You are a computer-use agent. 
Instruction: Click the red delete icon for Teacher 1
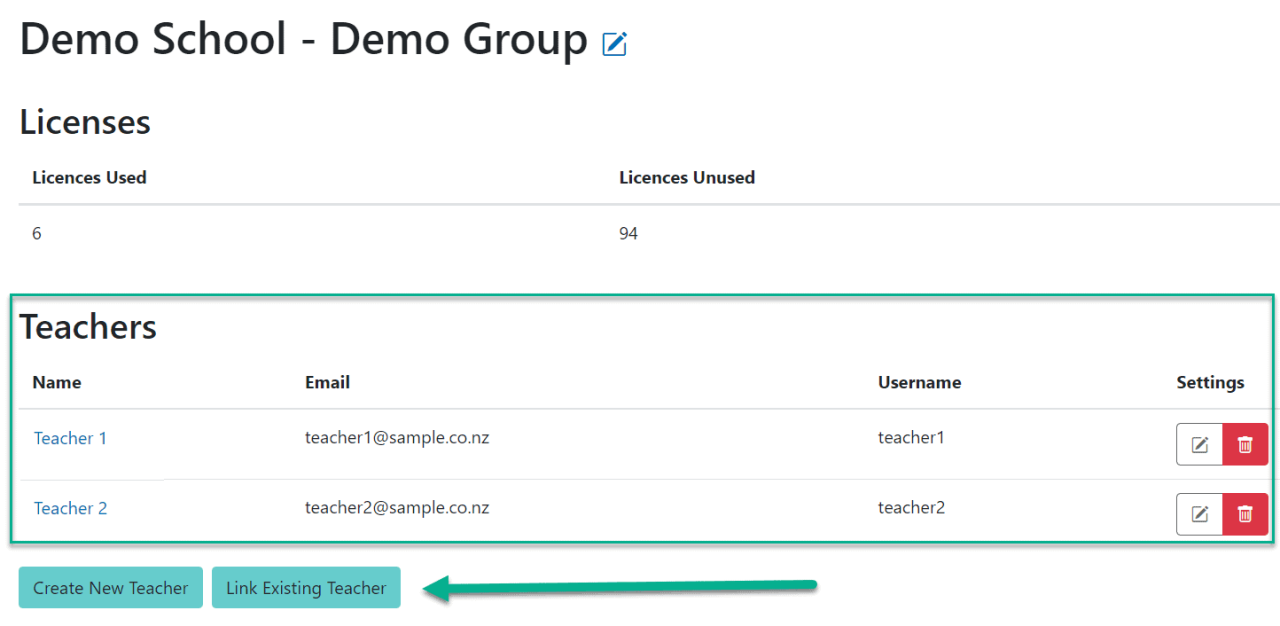tap(1244, 444)
